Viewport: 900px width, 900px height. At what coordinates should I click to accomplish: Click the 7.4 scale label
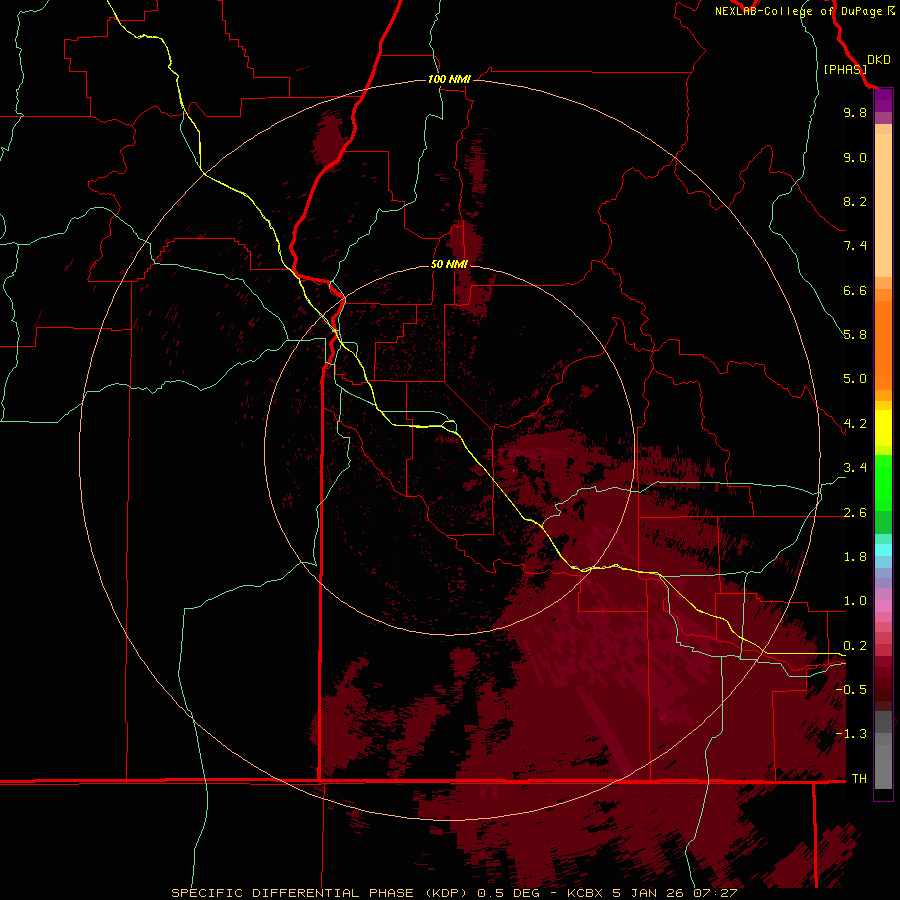(855, 246)
